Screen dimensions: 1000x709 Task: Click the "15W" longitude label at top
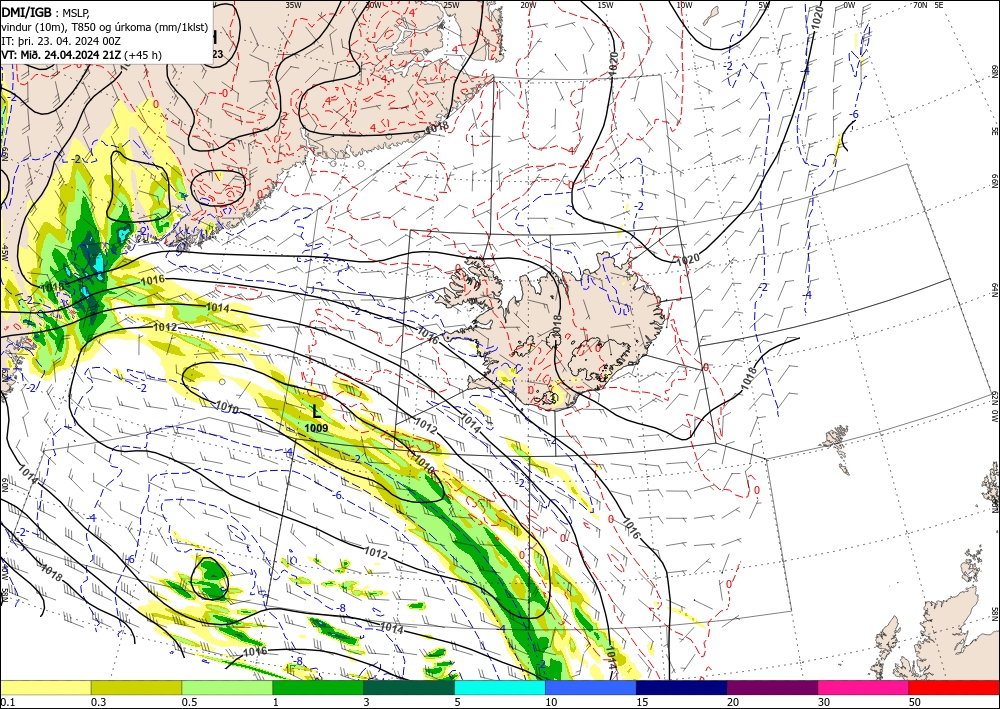tap(605, 4)
